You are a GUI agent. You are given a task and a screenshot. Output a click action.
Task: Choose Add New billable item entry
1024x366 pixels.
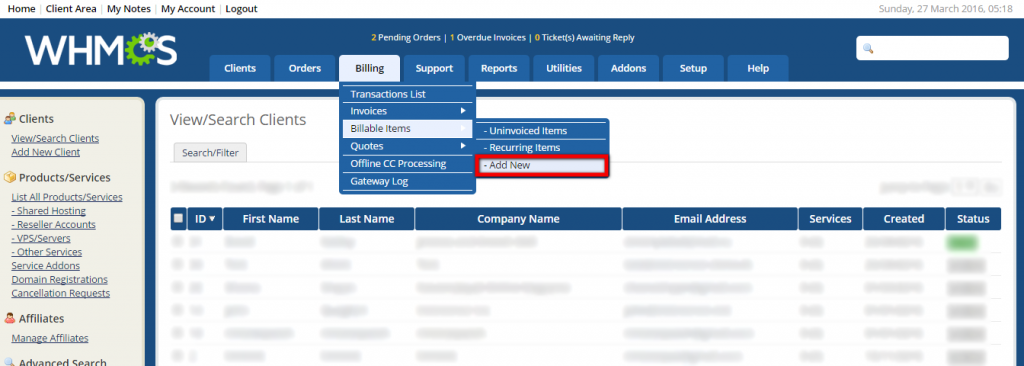(x=542, y=165)
